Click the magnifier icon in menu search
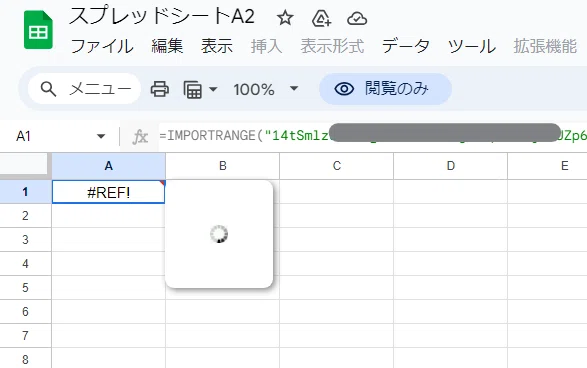The height and width of the screenshot is (368, 587). 48,89
